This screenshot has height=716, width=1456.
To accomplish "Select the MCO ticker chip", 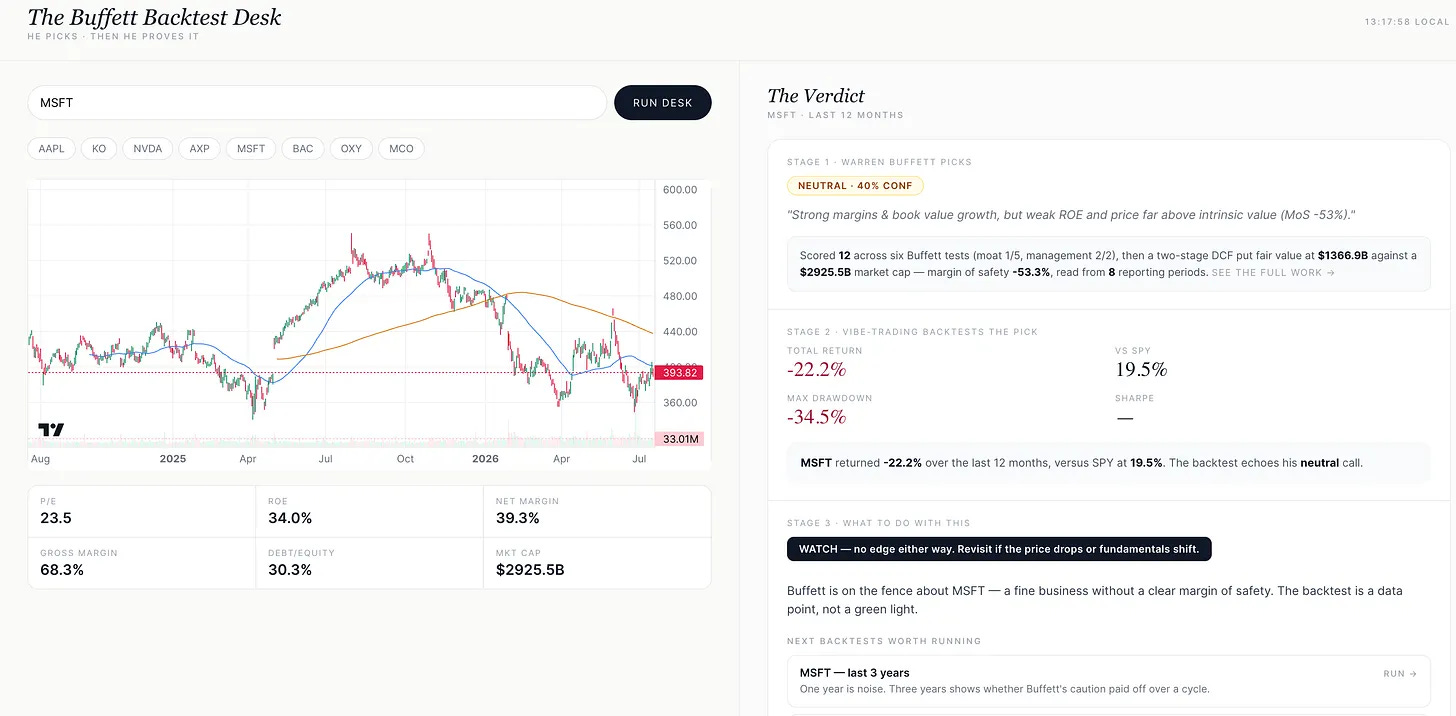I will click(401, 149).
